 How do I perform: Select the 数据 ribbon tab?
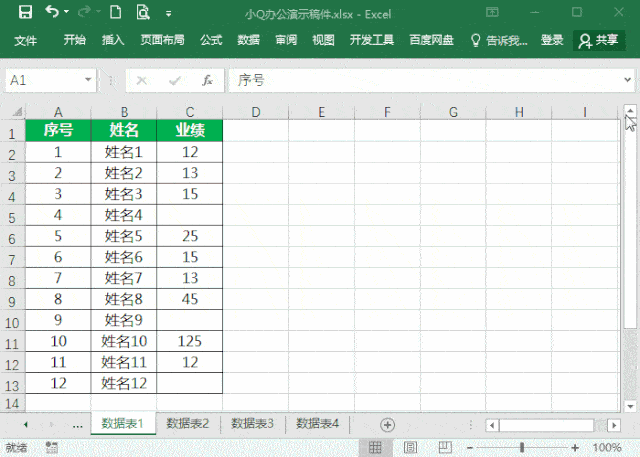pyautogui.click(x=249, y=40)
